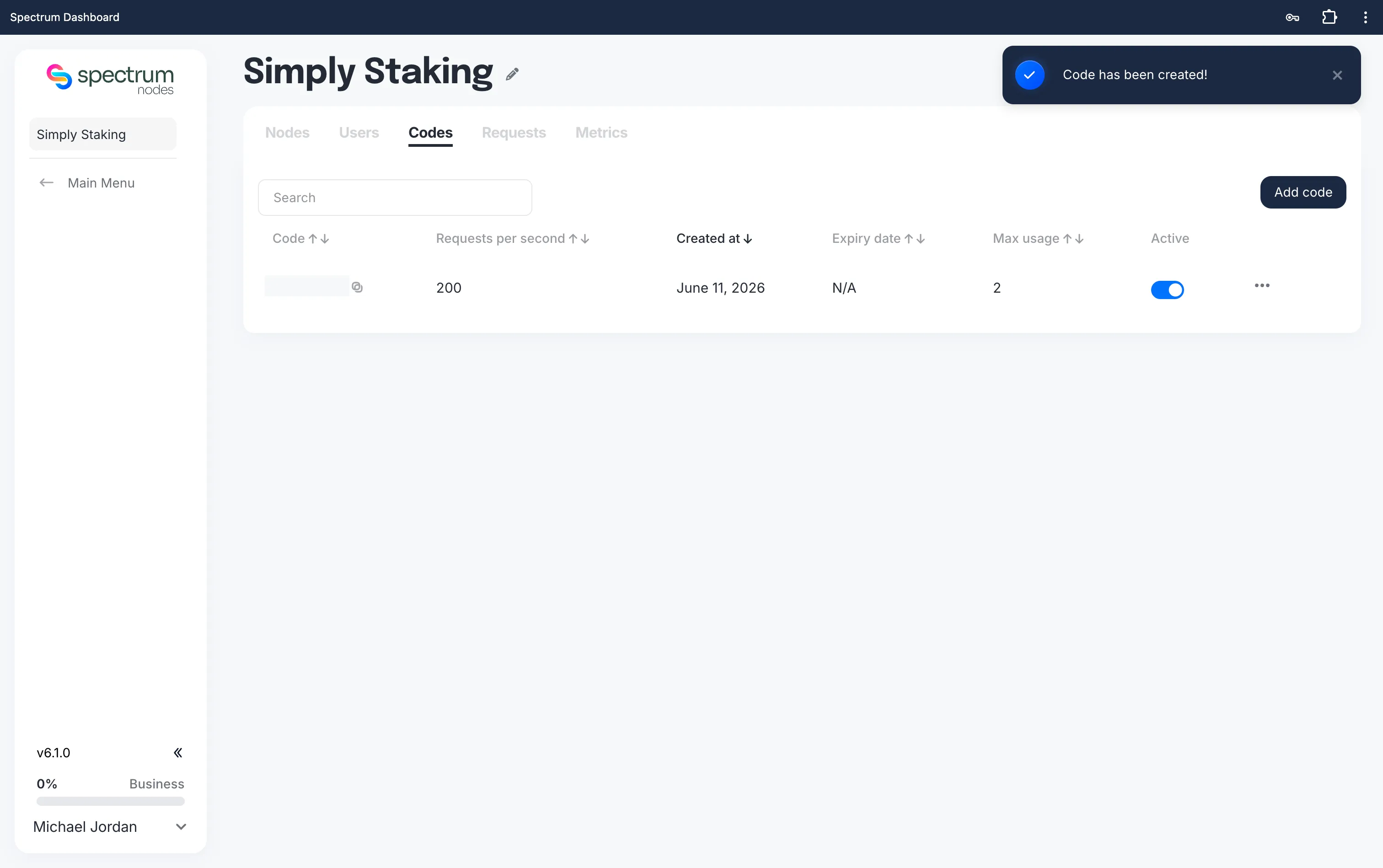Open the browser three-dot menu

coord(1365,17)
